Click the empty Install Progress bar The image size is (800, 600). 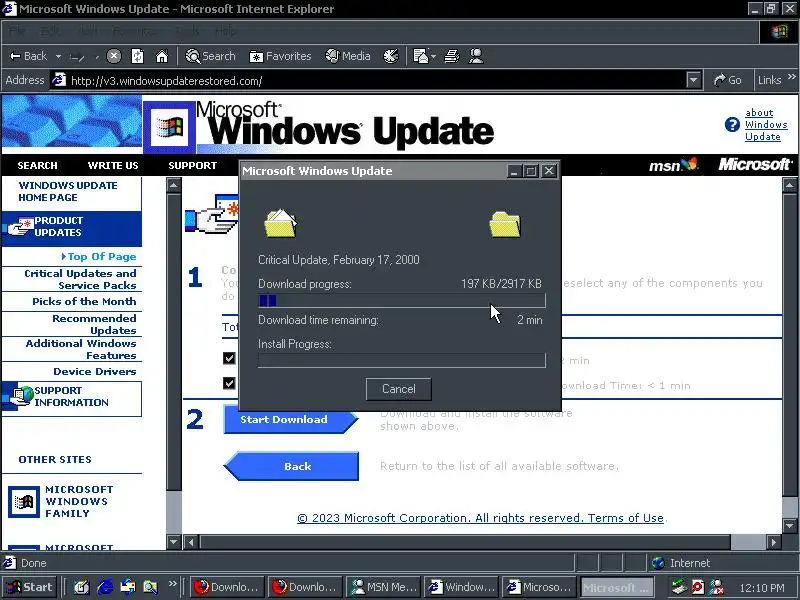pyautogui.click(x=402, y=360)
